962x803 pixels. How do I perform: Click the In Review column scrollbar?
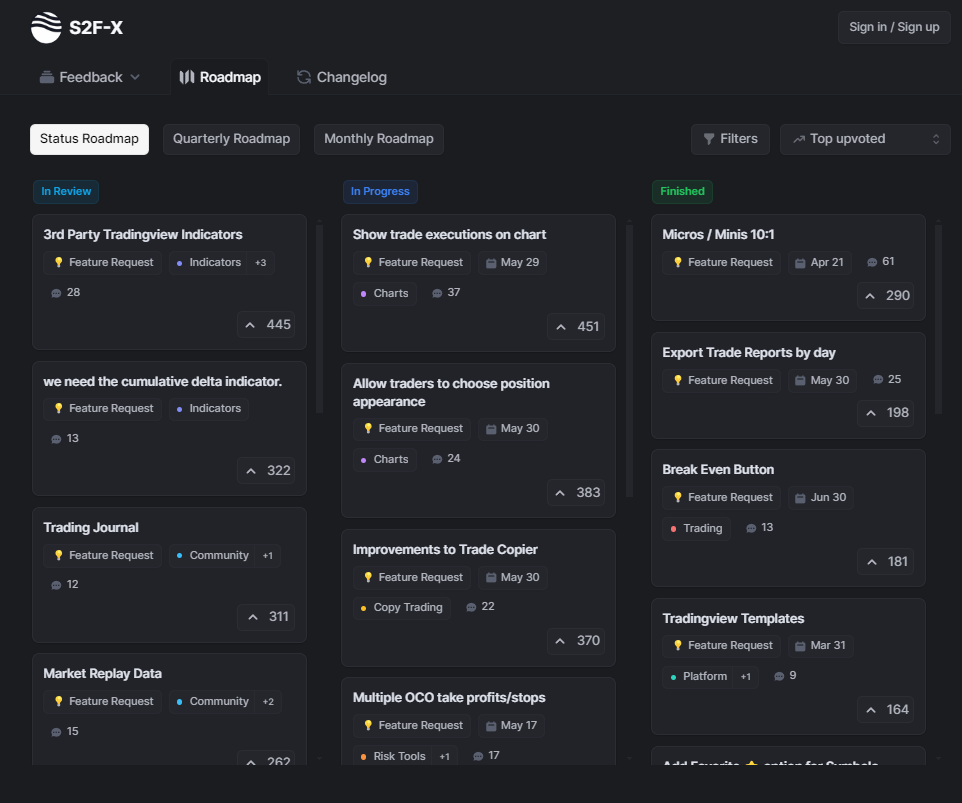[319, 319]
